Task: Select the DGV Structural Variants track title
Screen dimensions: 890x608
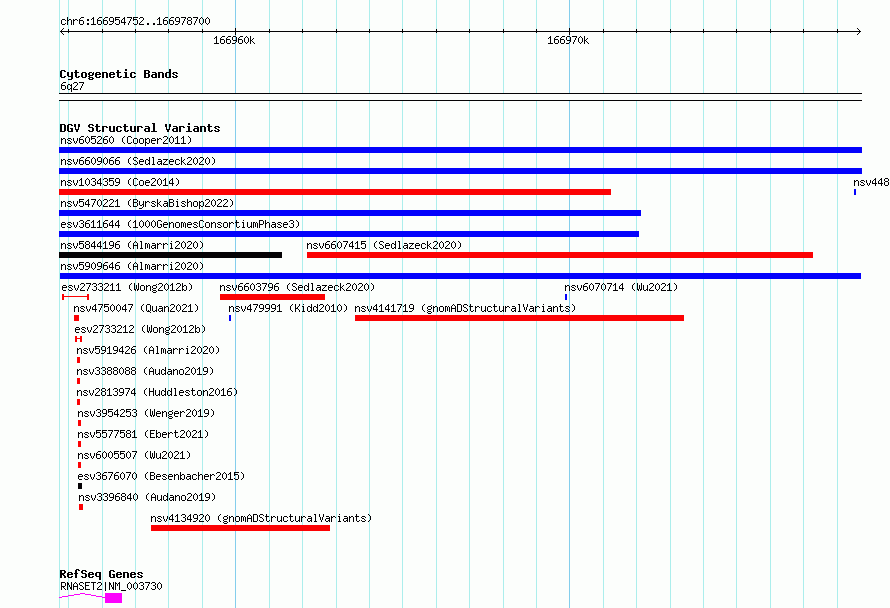Action: [x=140, y=128]
